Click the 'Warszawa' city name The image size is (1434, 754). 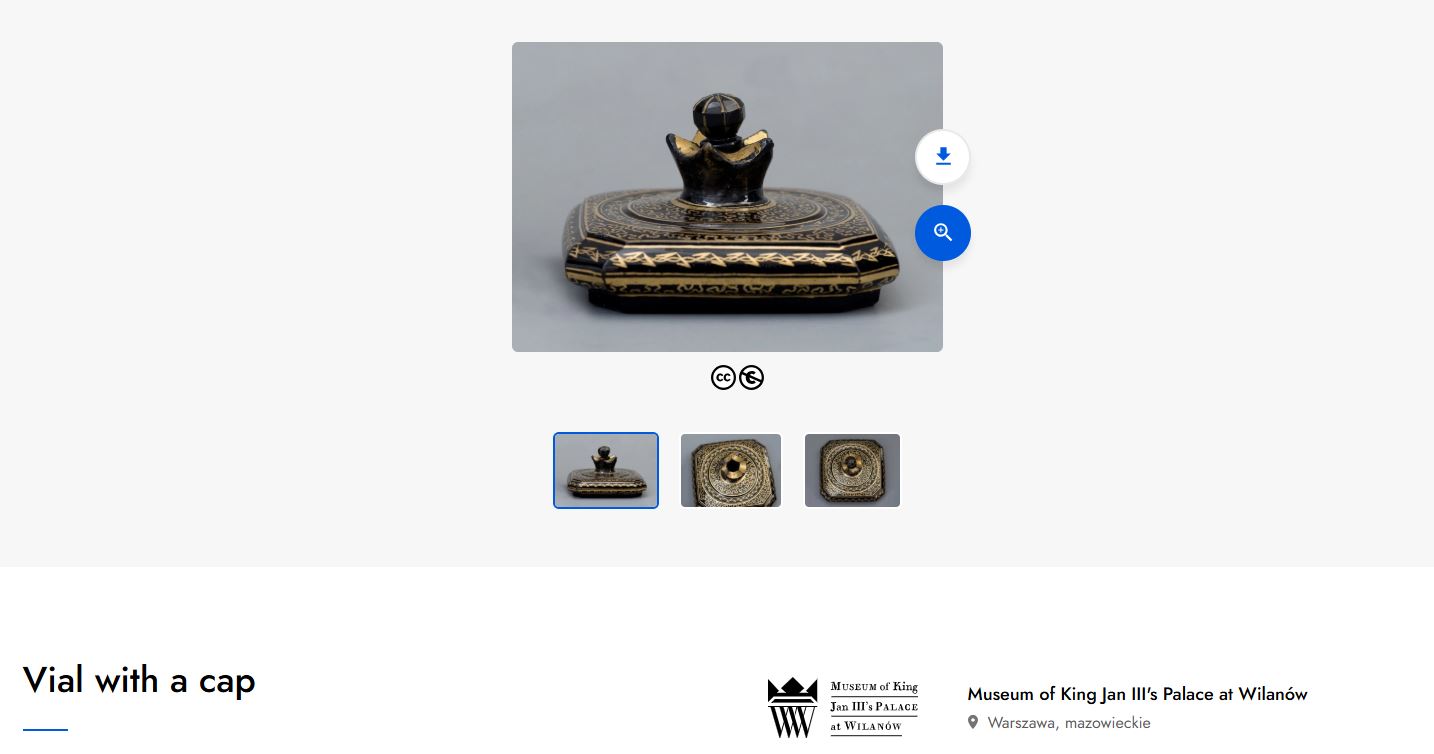tap(1023, 722)
